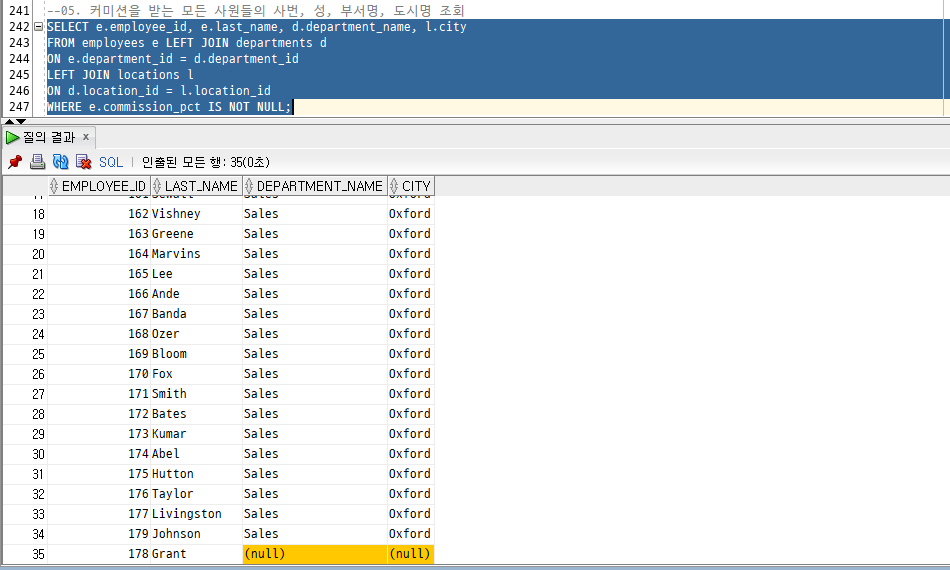Select the cell with last name Abel

(x=196, y=454)
